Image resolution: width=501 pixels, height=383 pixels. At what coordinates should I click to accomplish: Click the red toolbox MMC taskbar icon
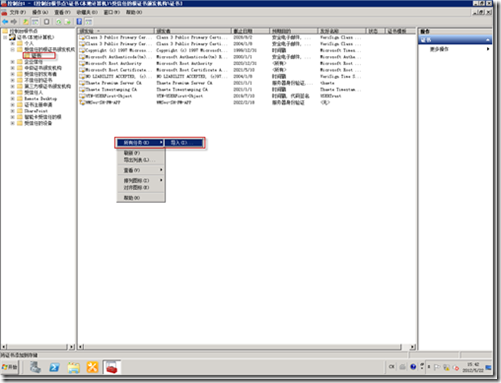(x=112, y=367)
